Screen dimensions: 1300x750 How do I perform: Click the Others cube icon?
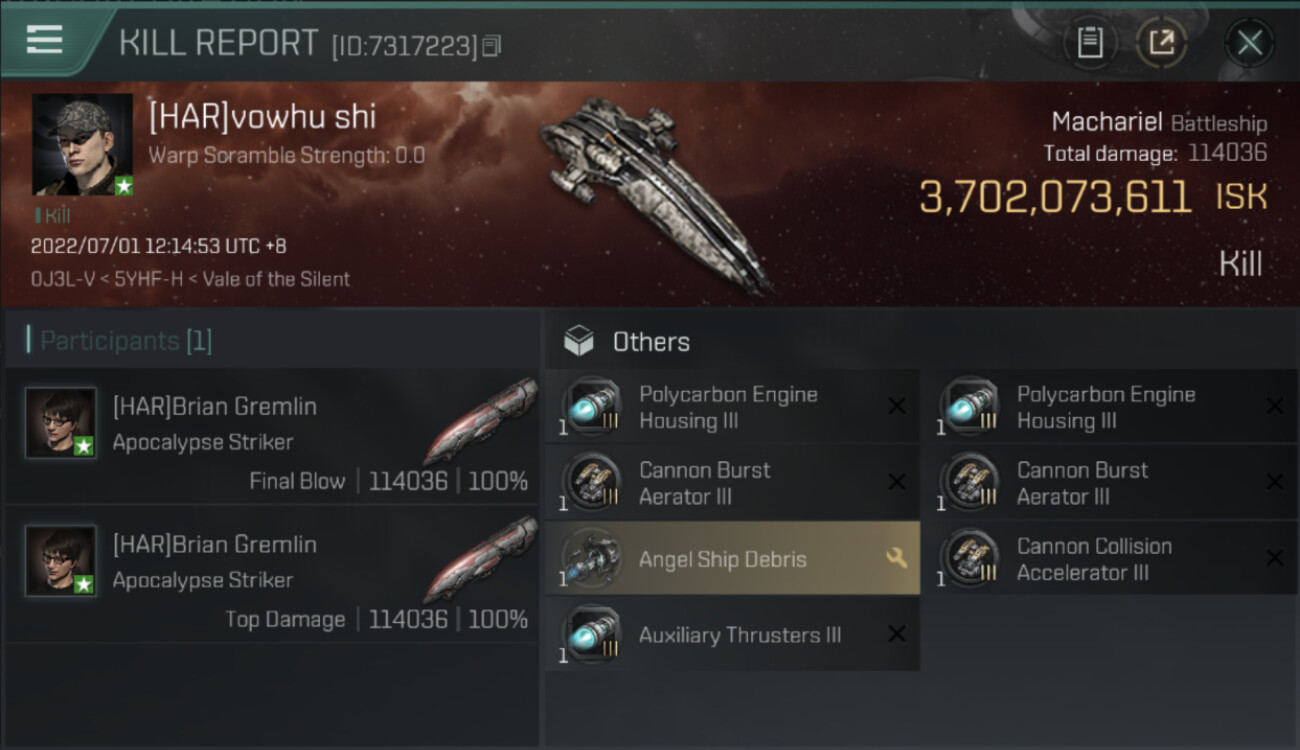coord(579,342)
